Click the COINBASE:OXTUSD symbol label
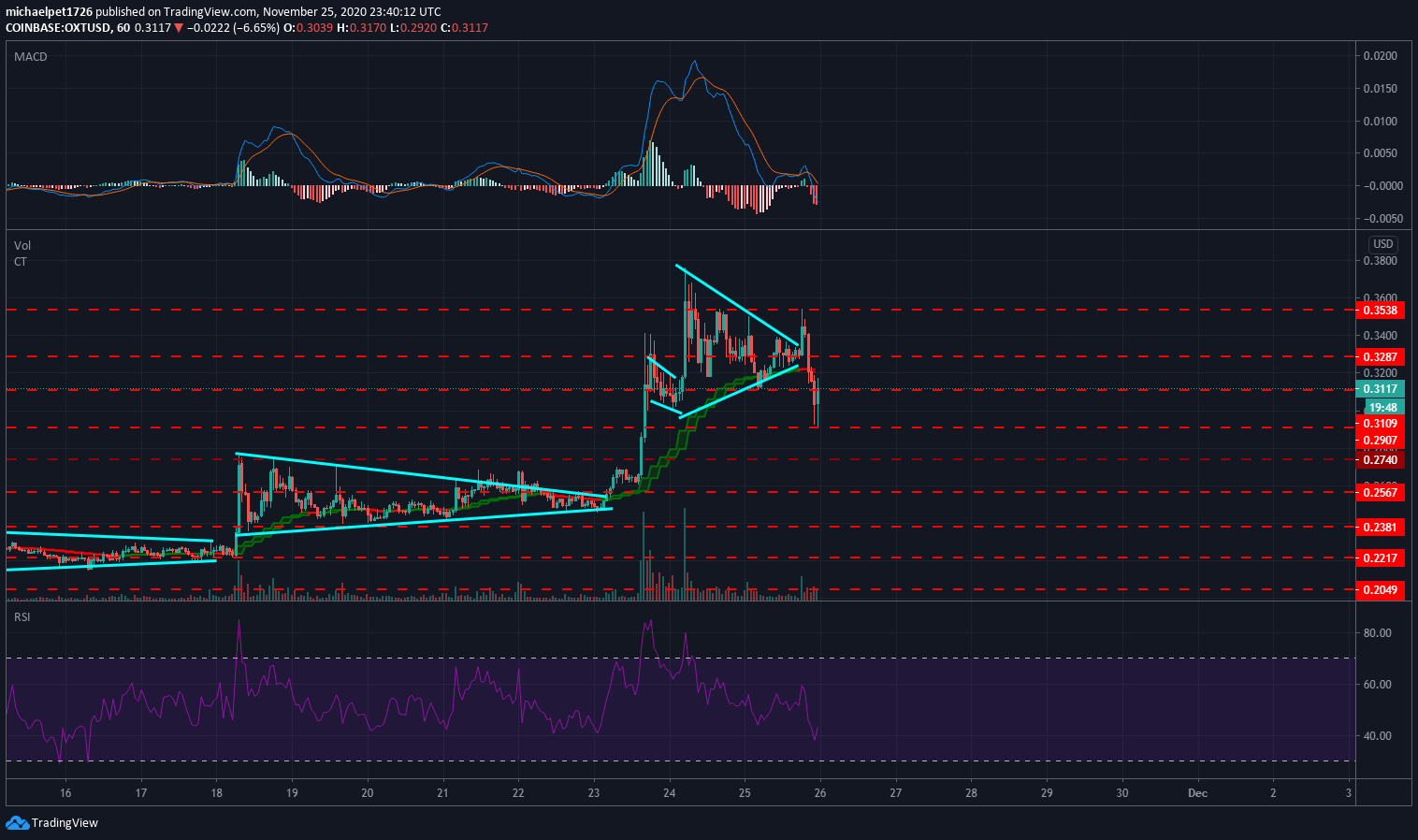Image resolution: width=1418 pixels, height=840 pixels. (58, 28)
